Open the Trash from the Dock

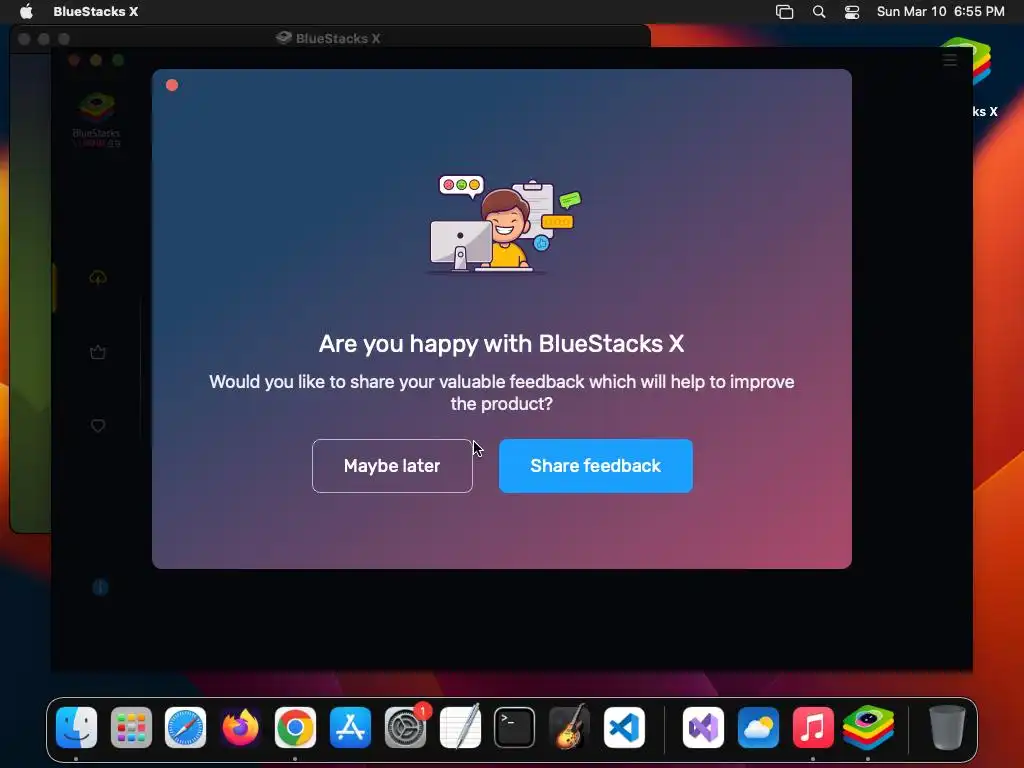[947, 727]
